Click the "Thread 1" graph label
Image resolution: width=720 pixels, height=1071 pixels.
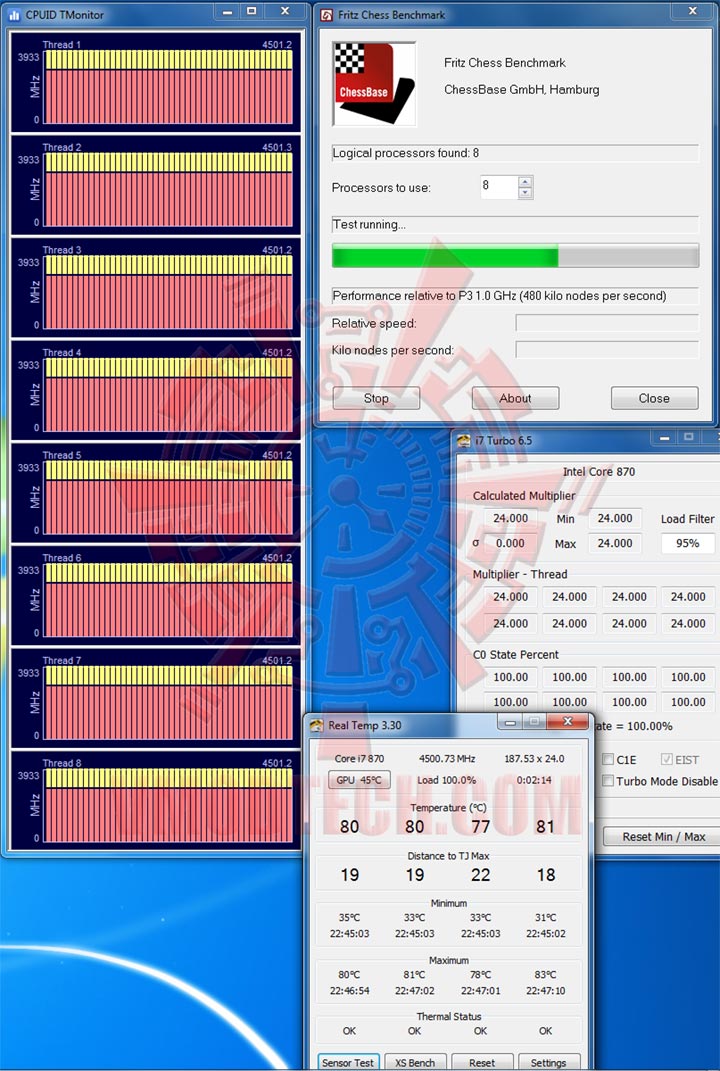pos(61,44)
